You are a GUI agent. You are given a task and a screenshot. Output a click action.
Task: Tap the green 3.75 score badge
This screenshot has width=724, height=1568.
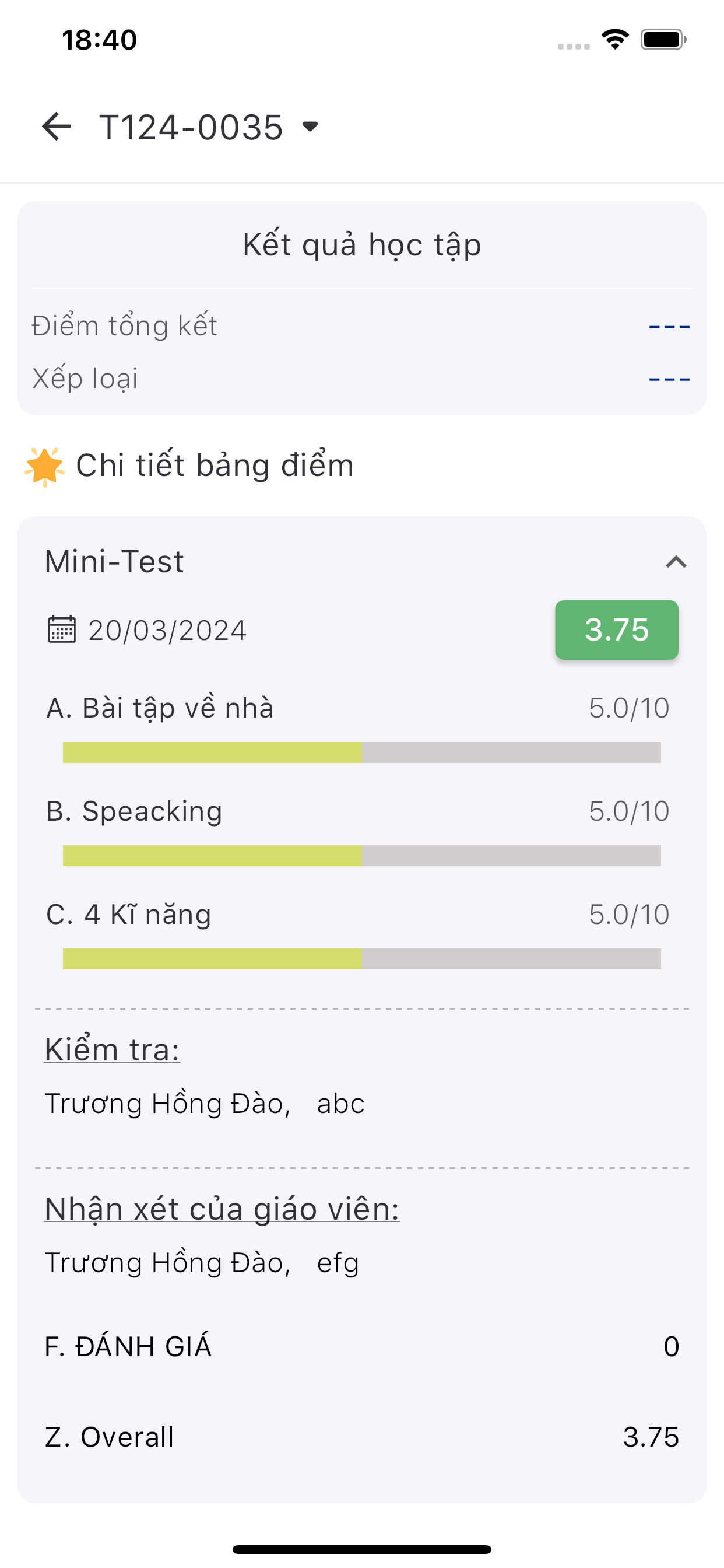(x=616, y=629)
